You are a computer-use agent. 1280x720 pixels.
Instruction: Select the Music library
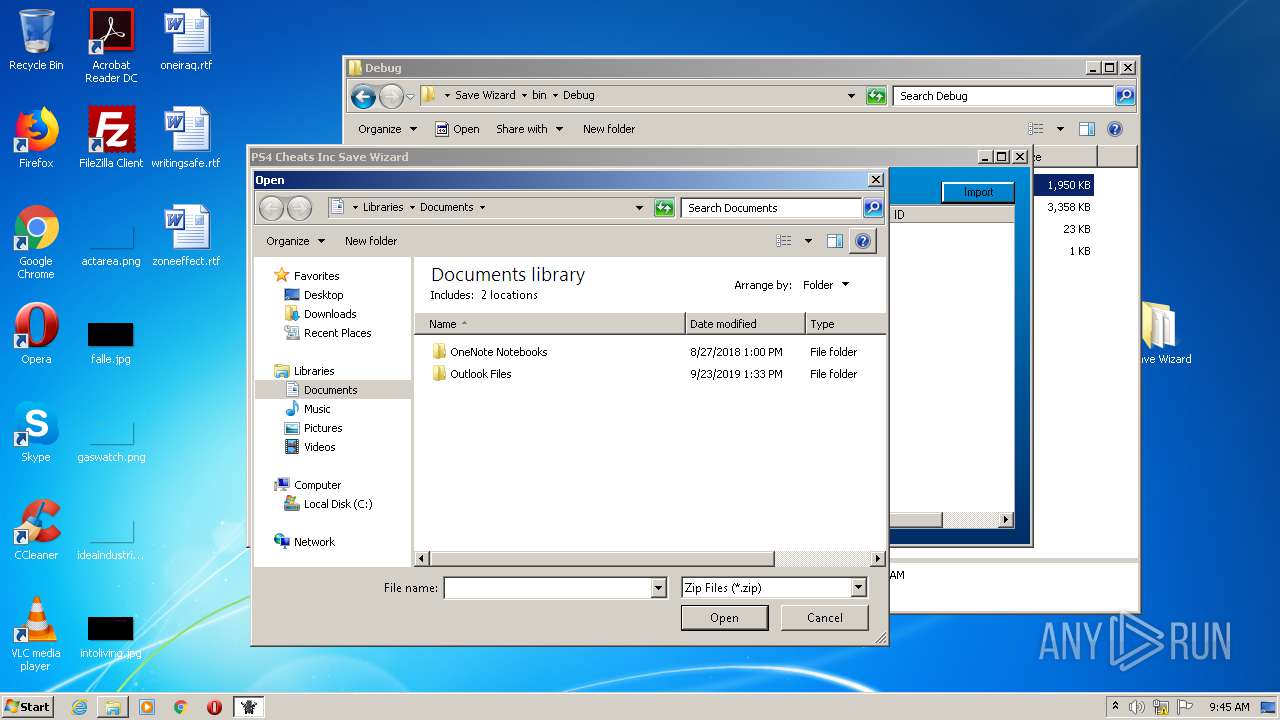pos(317,409)
